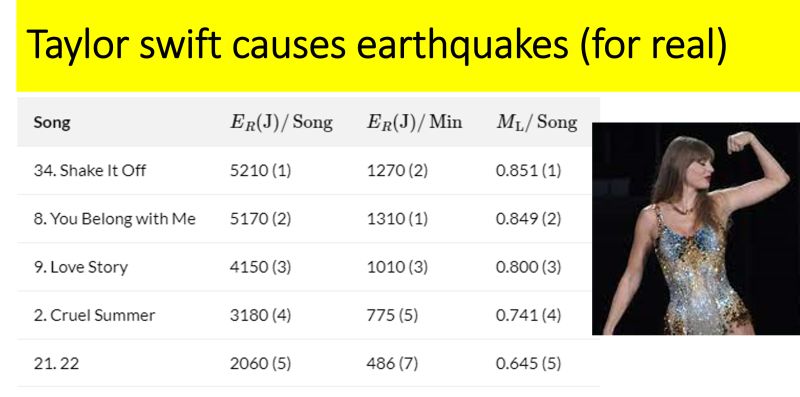800x397 pixels.
Task: Click the E_R(J)/Song column header
Action: 281,123
